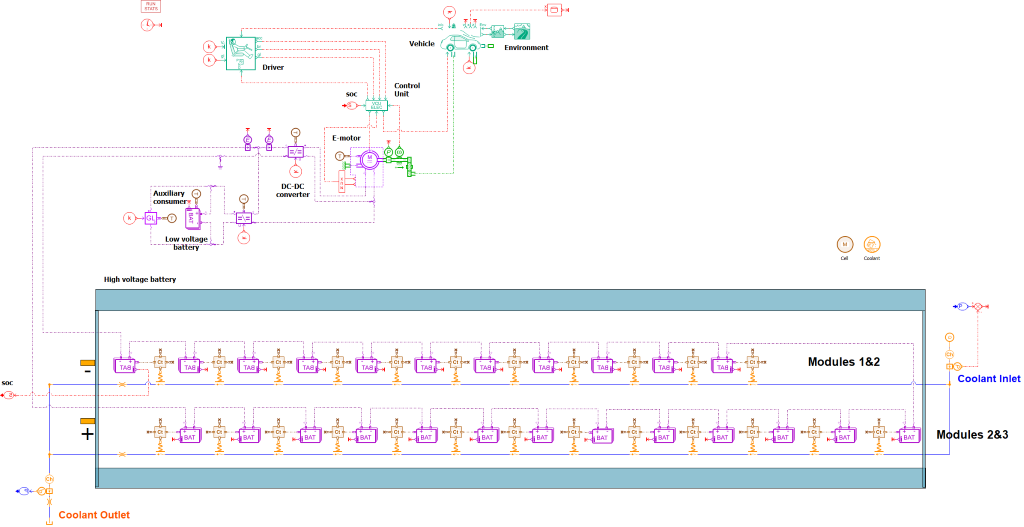The width and height of the screenshot is (1024, 527).
Task: Click the Coolant Outlet label
Action: click(x=94, y=515)
